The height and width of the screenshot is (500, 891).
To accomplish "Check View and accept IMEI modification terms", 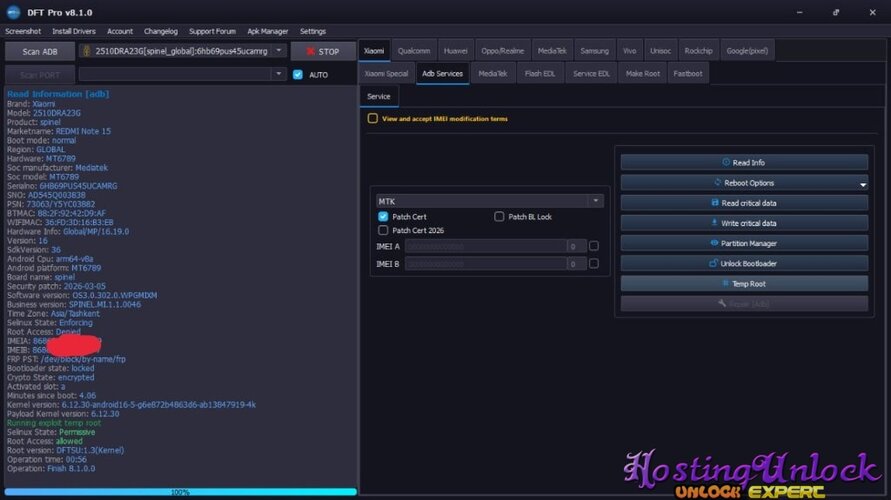I will point(373,118).
